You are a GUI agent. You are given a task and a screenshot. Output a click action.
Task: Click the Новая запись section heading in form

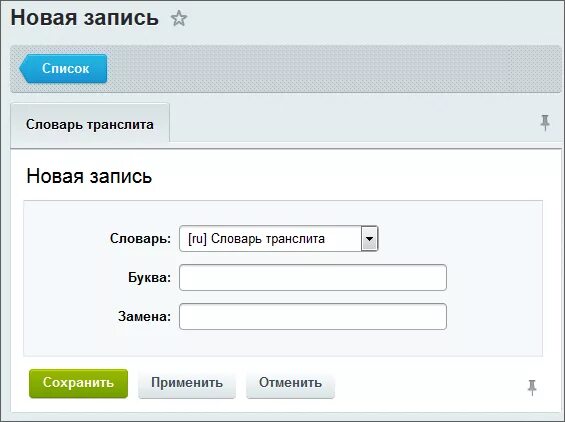89,177
